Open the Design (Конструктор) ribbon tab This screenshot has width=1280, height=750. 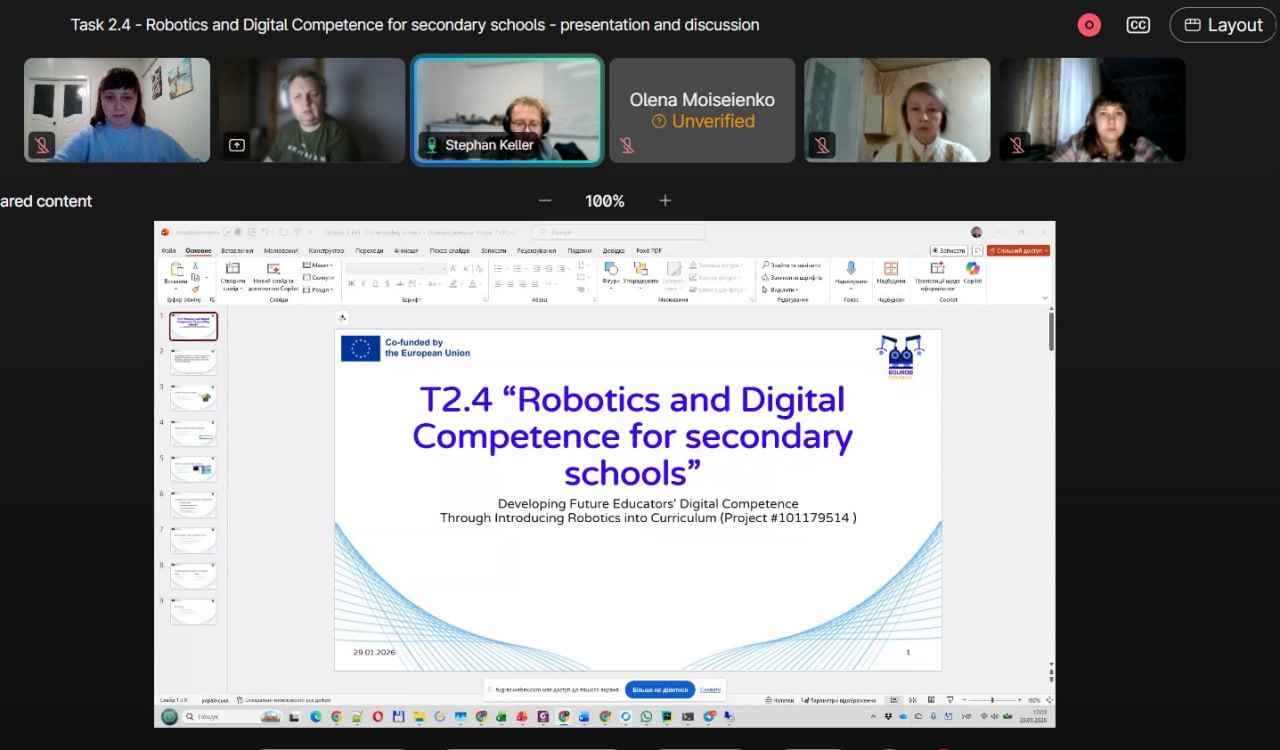[x=326, y=251]
